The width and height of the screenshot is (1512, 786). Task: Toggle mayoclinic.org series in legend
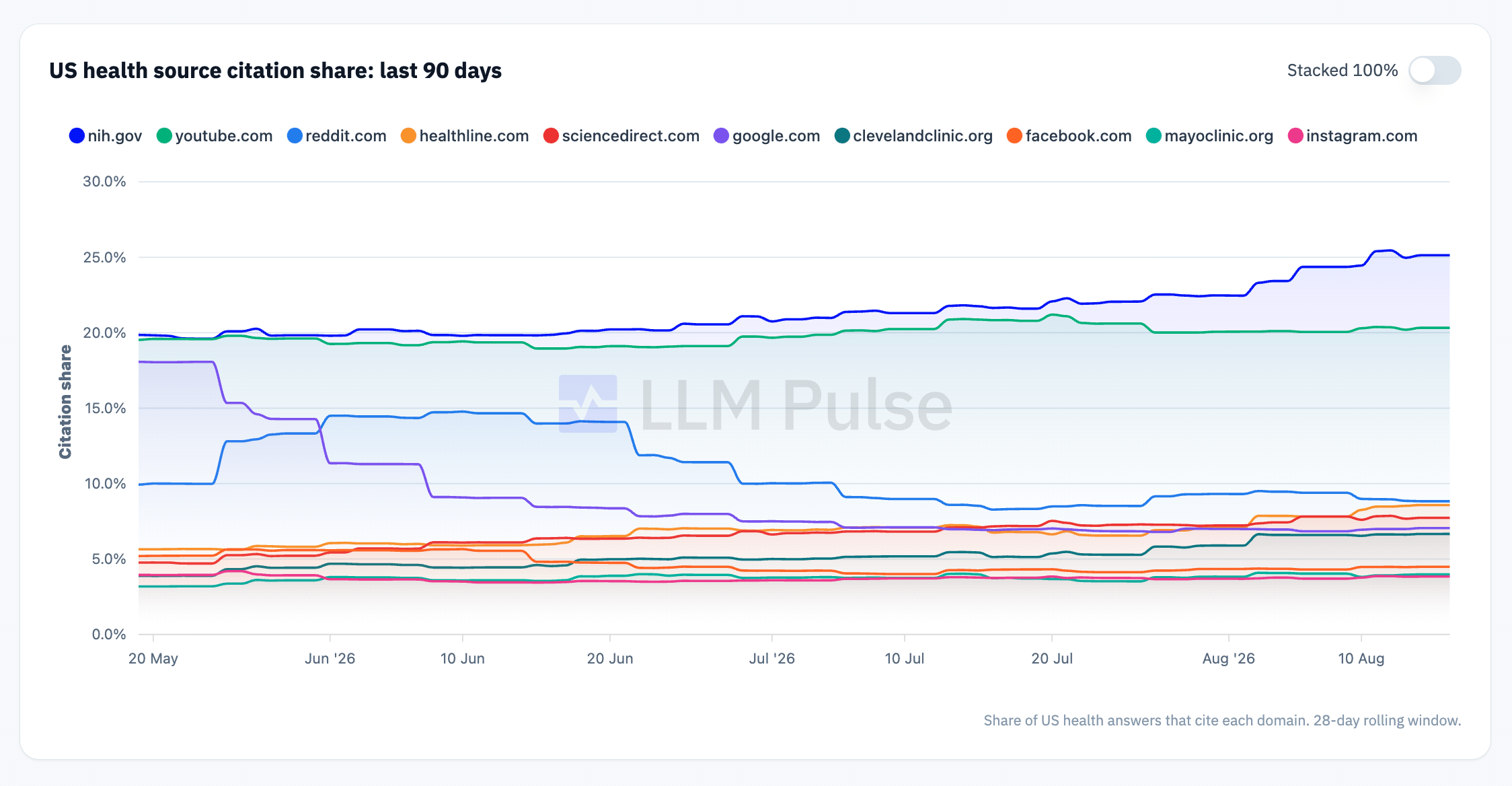[x=1219, y=136]
